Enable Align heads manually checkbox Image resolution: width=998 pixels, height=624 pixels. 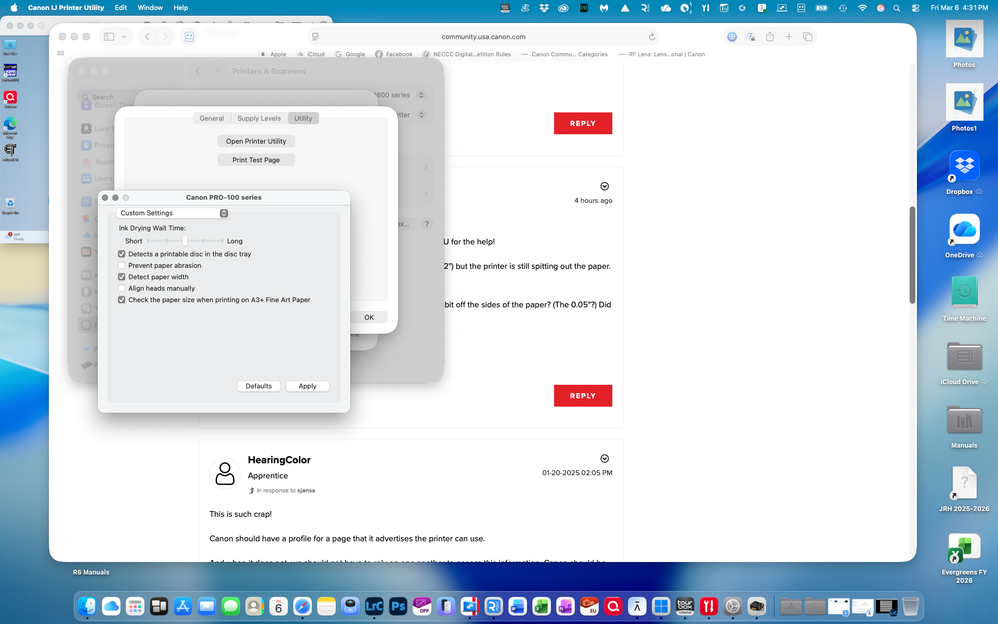[x=122, y=288]
